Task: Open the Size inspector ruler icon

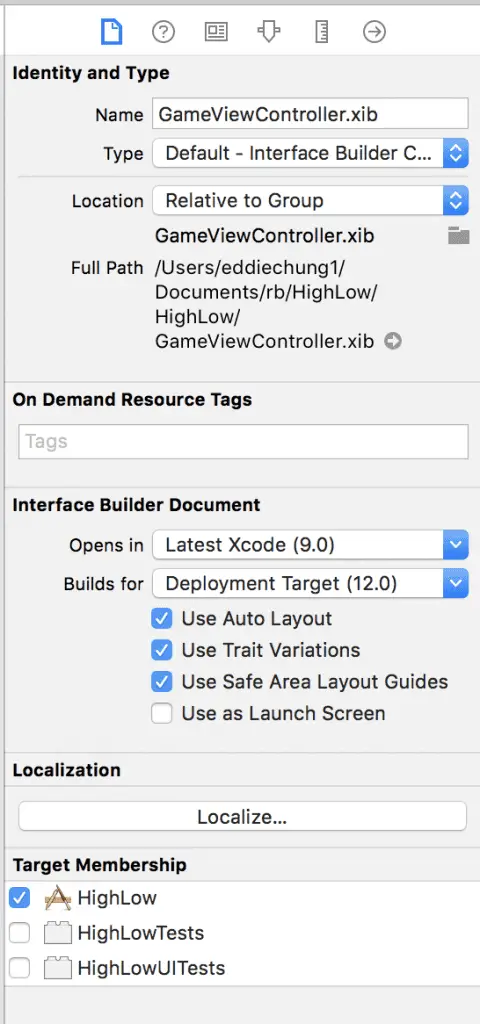Action: [321, 31]
